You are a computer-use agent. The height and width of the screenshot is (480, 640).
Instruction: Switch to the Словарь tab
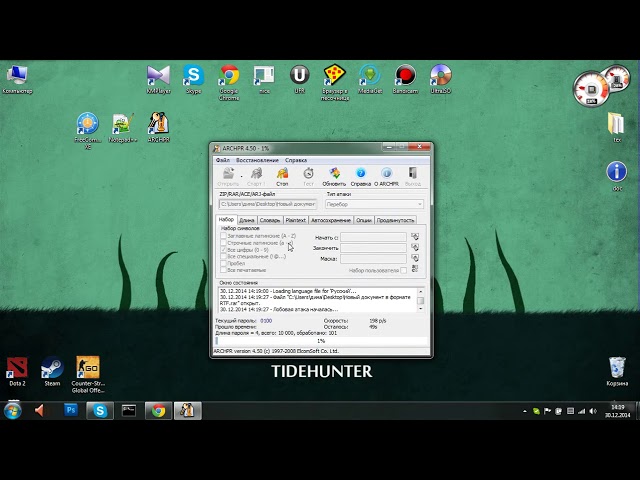[x=270, y=220]
